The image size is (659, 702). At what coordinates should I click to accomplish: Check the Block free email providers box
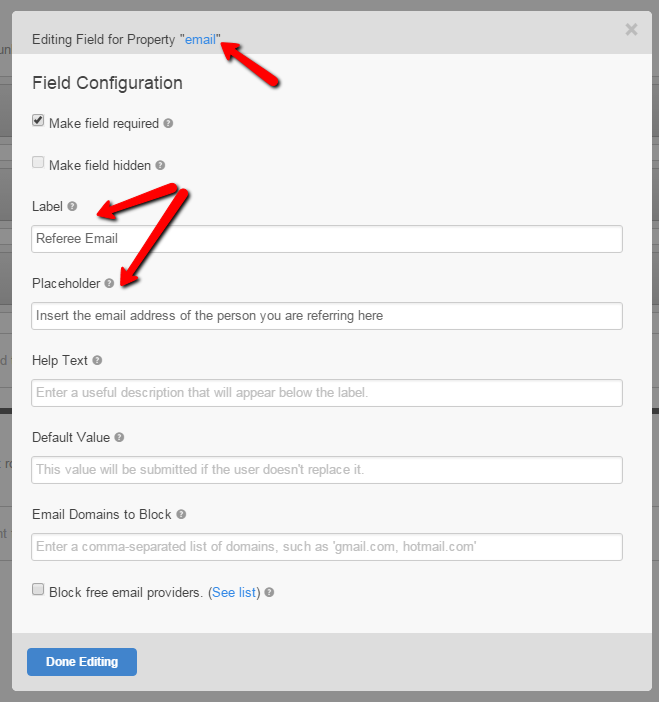coord(38,590)
